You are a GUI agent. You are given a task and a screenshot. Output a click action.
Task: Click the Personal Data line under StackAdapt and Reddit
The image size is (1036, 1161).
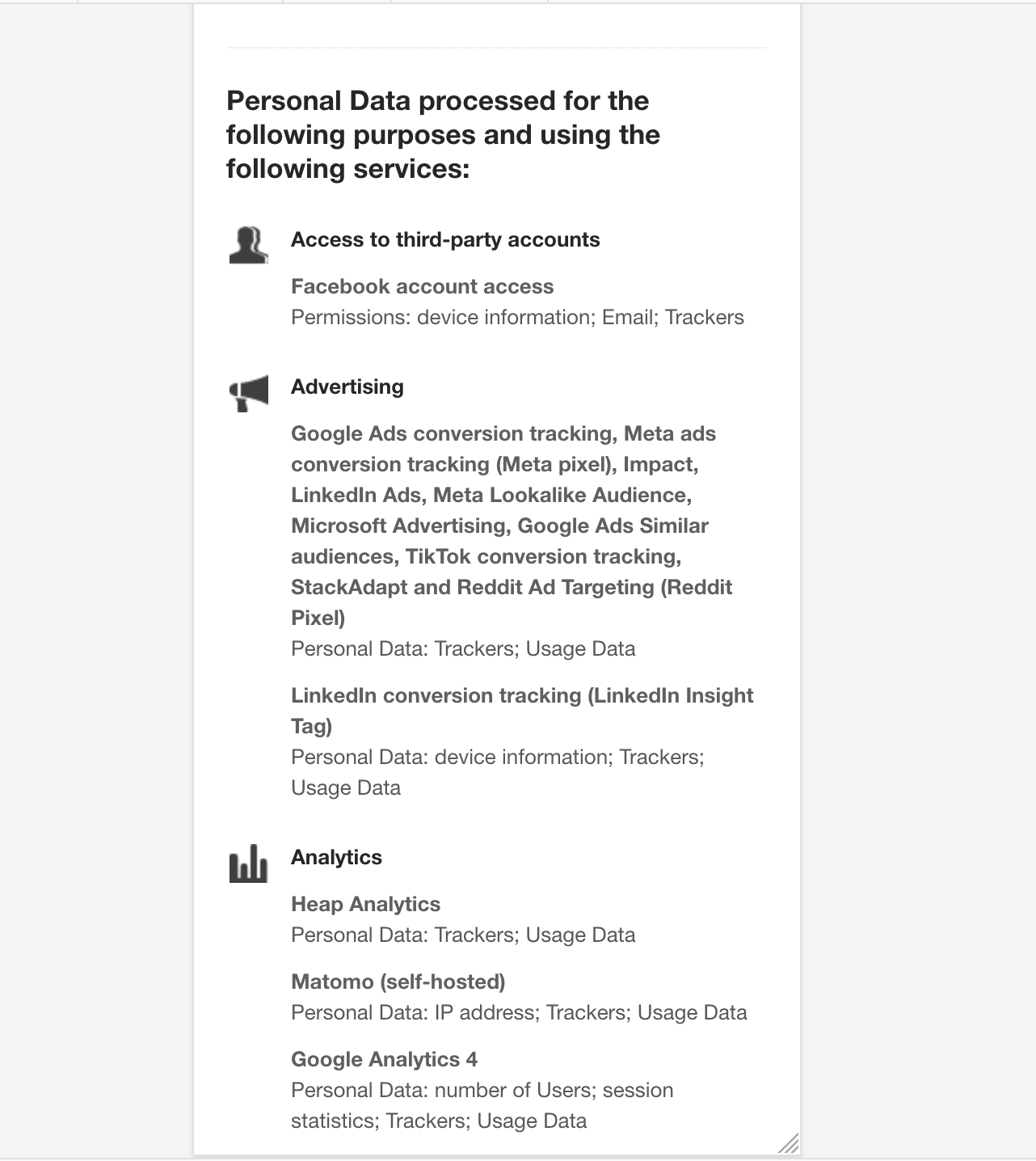click(x=463, y=649)
